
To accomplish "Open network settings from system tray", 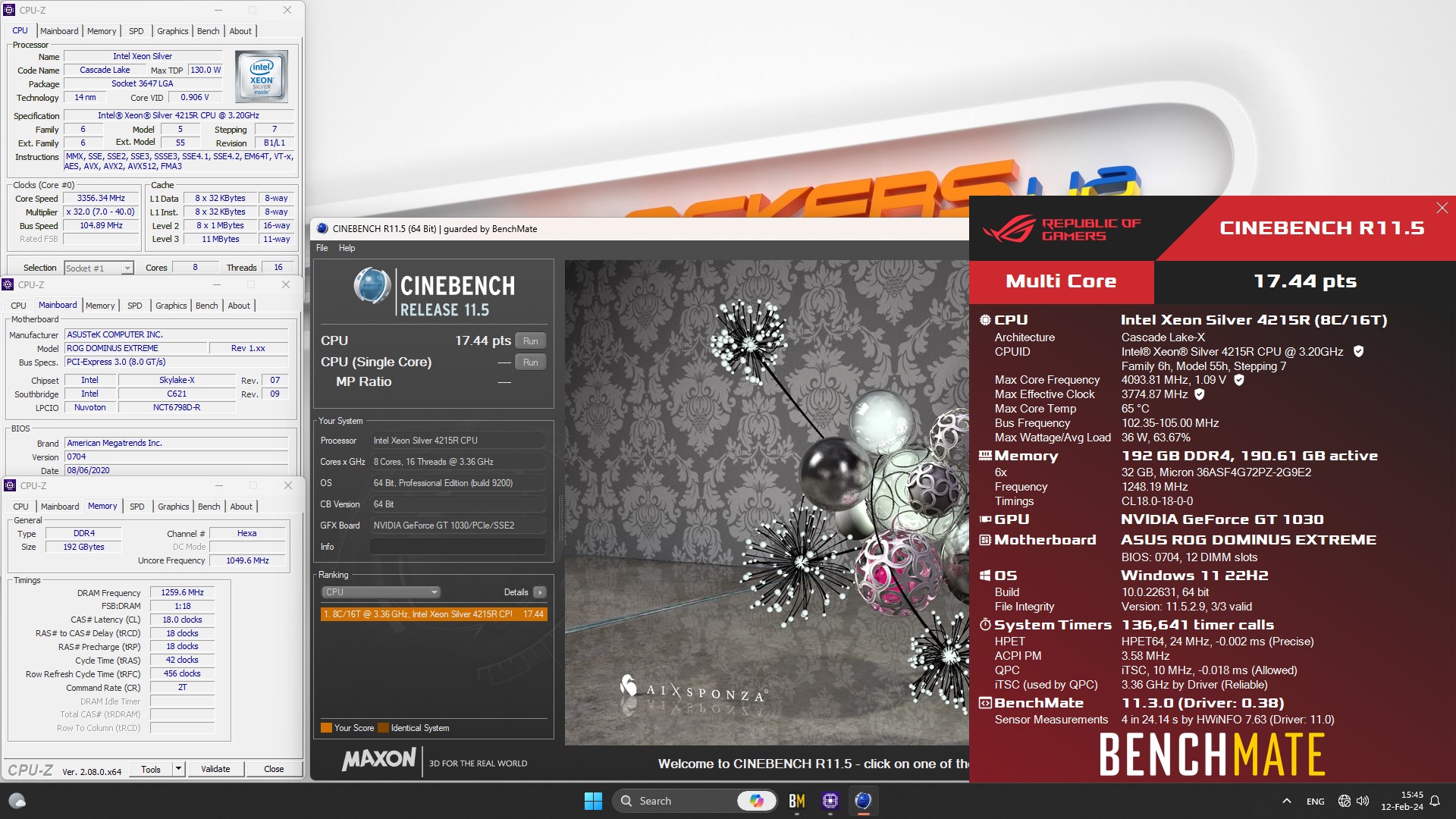I will pos(1344,801).
